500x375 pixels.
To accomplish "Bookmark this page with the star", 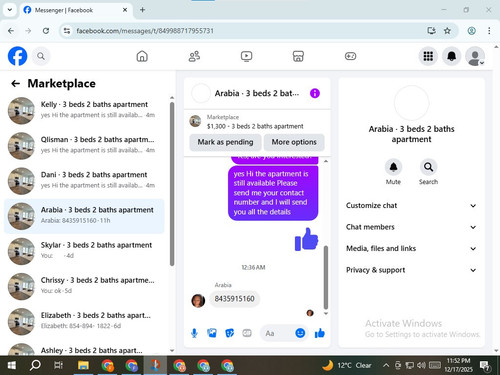I will pyautogui.click(x=447, y=31).
